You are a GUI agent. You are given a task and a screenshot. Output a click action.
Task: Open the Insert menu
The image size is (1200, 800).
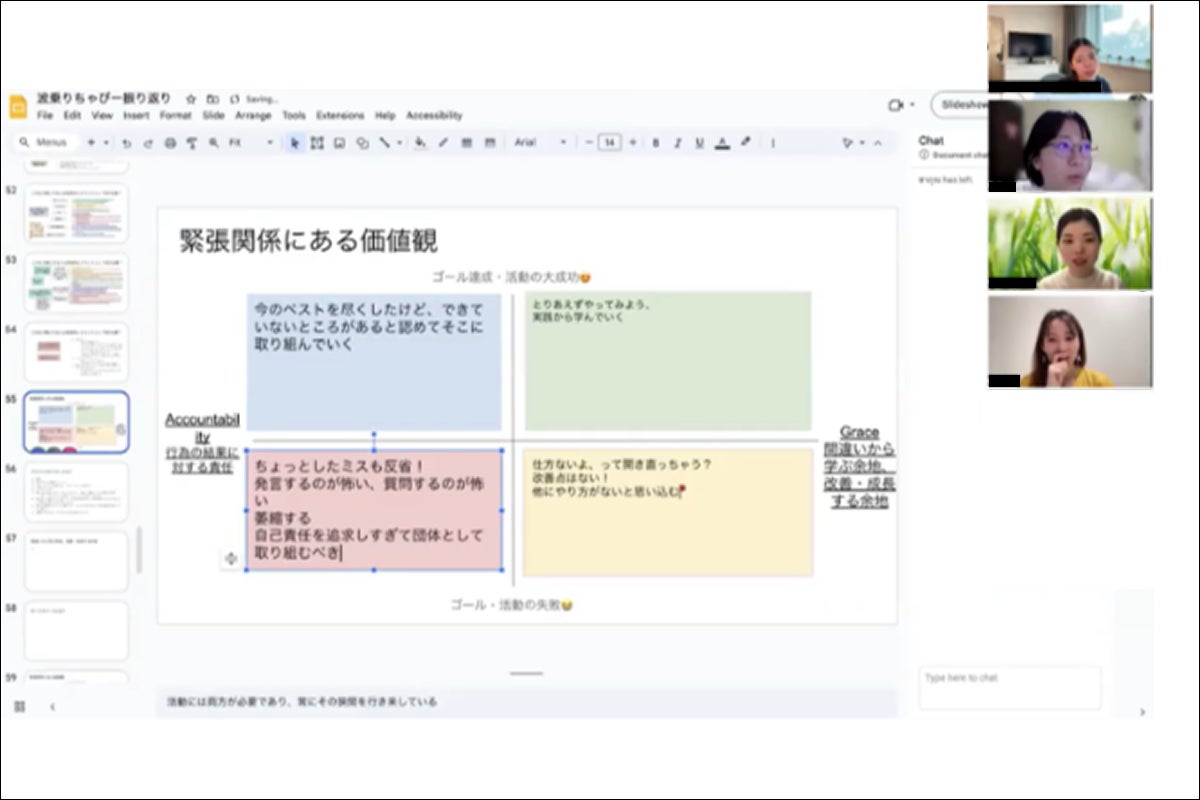[136, 116]
